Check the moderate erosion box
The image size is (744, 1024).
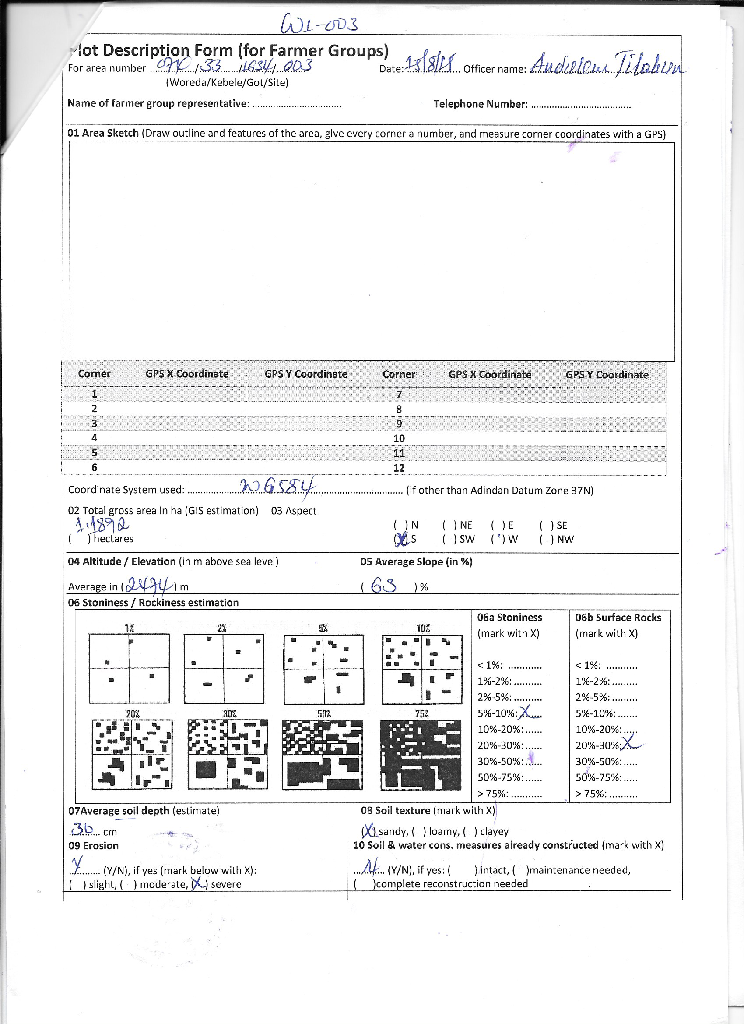tap(128, 884)
